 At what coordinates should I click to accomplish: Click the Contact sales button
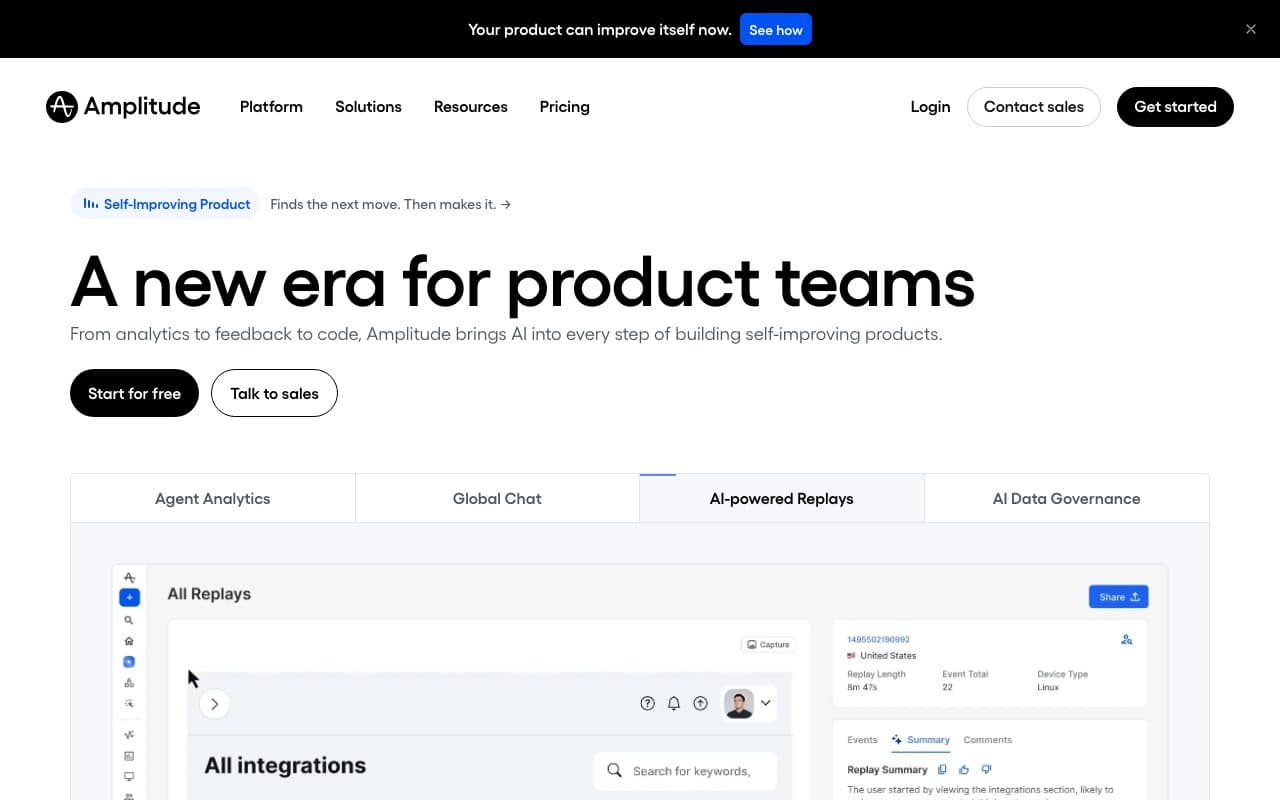pos(1034,107)
